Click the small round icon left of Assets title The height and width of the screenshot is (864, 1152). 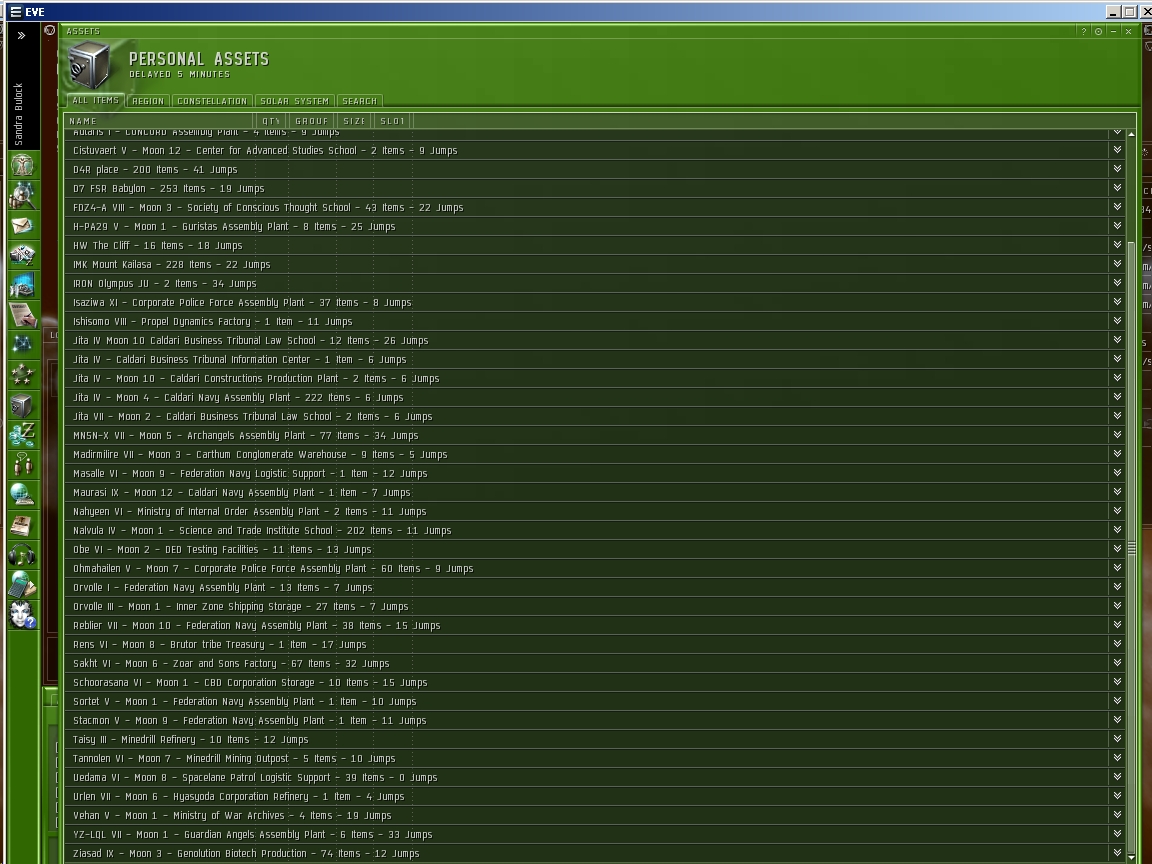pyautogui.click(x=49, y=30)
